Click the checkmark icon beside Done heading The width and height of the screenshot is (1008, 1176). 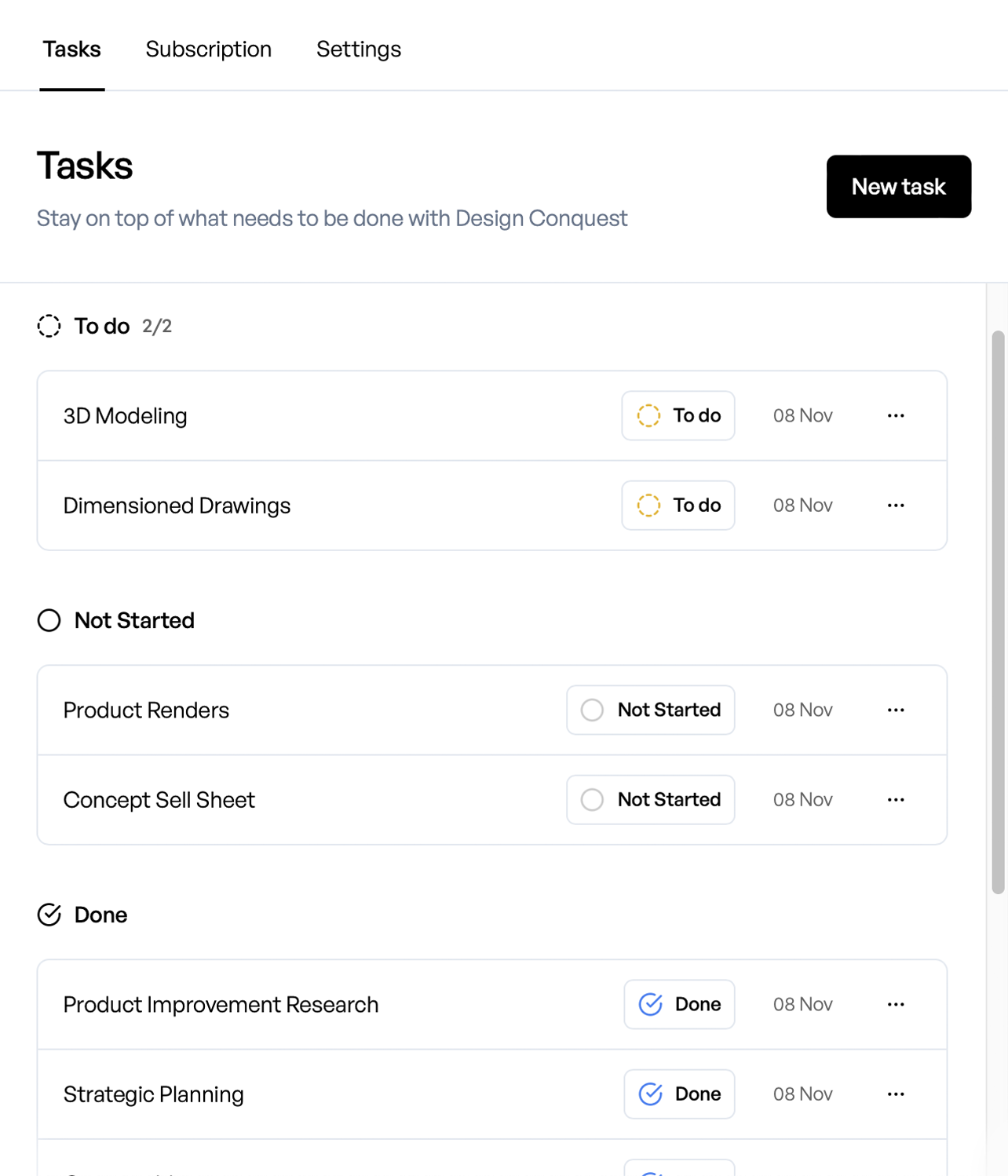(49, 915)
